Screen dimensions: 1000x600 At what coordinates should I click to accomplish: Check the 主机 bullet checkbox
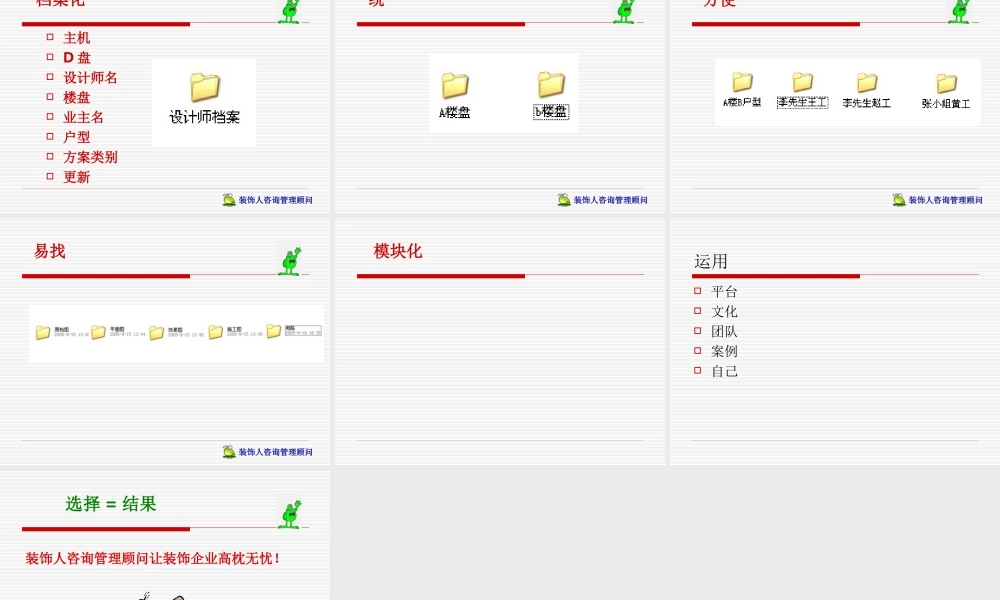(51, 38)
